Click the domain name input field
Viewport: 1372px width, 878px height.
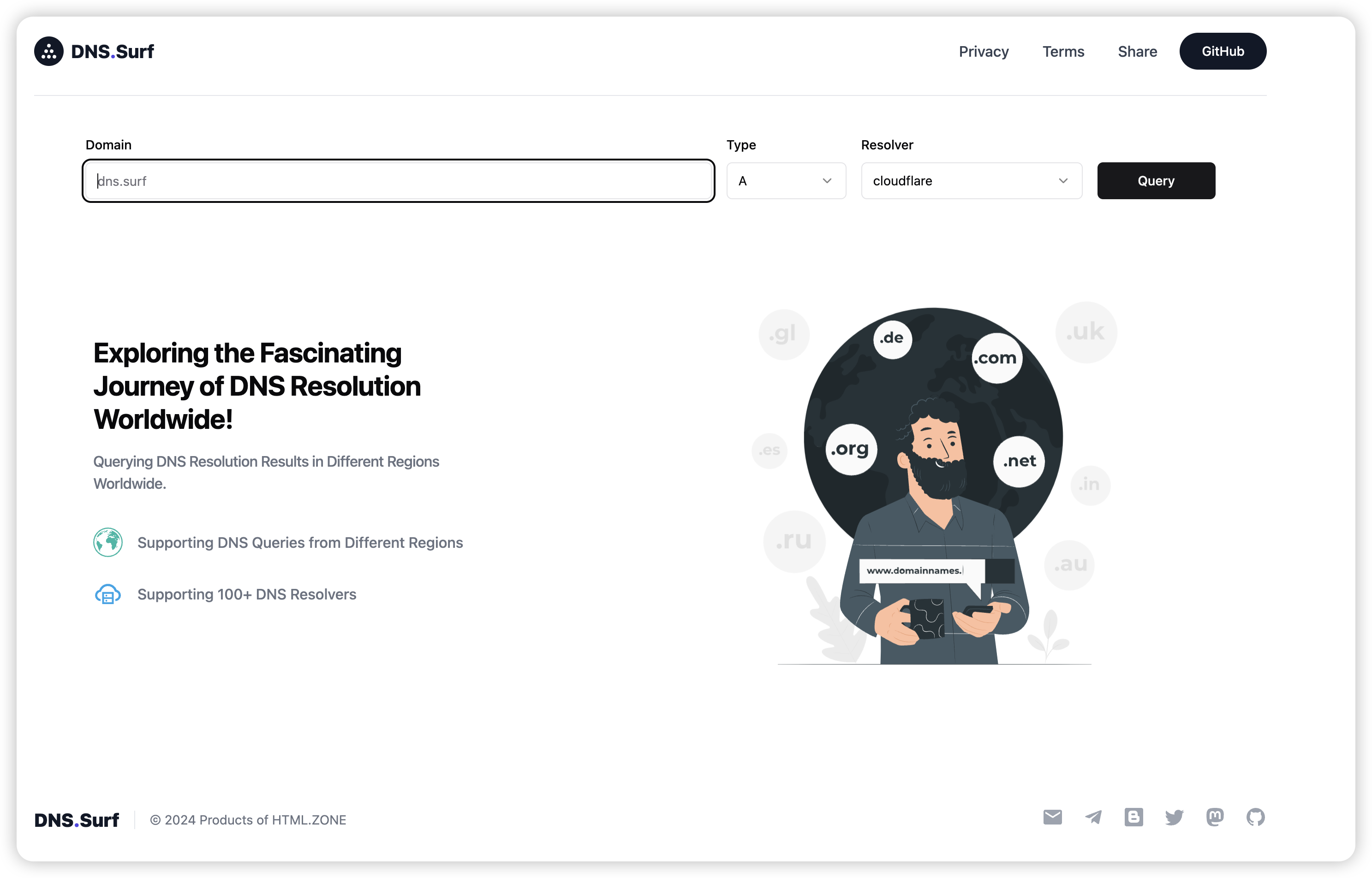(399, 181)
